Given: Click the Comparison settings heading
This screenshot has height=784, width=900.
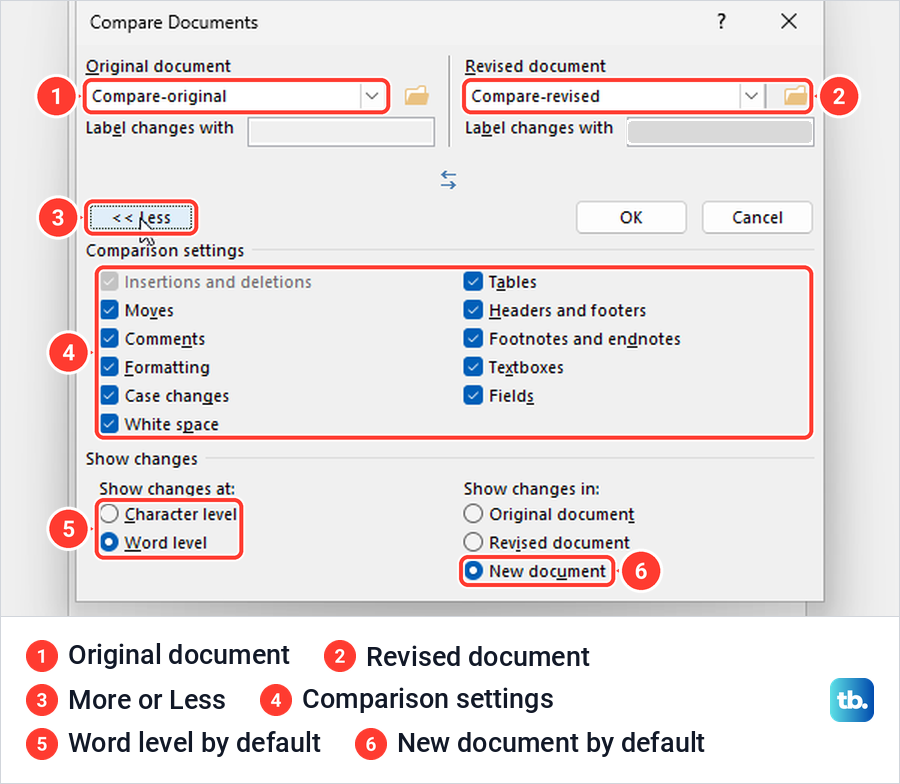Looking at the screenshot, I should [165, 251].
